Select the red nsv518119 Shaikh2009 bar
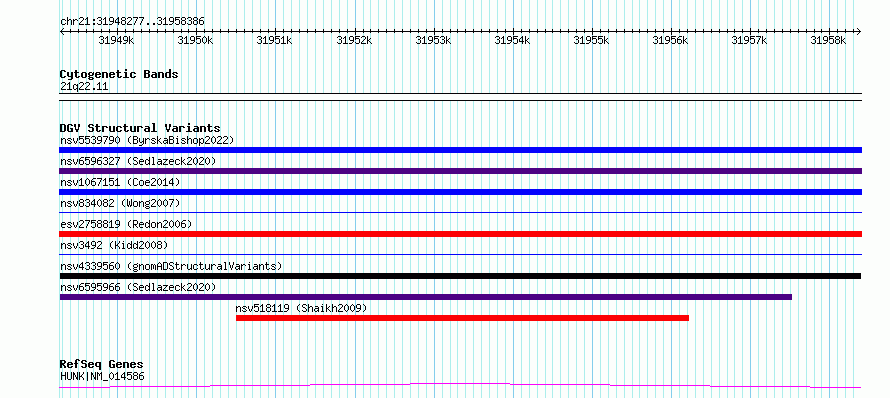 pos(462,318)
